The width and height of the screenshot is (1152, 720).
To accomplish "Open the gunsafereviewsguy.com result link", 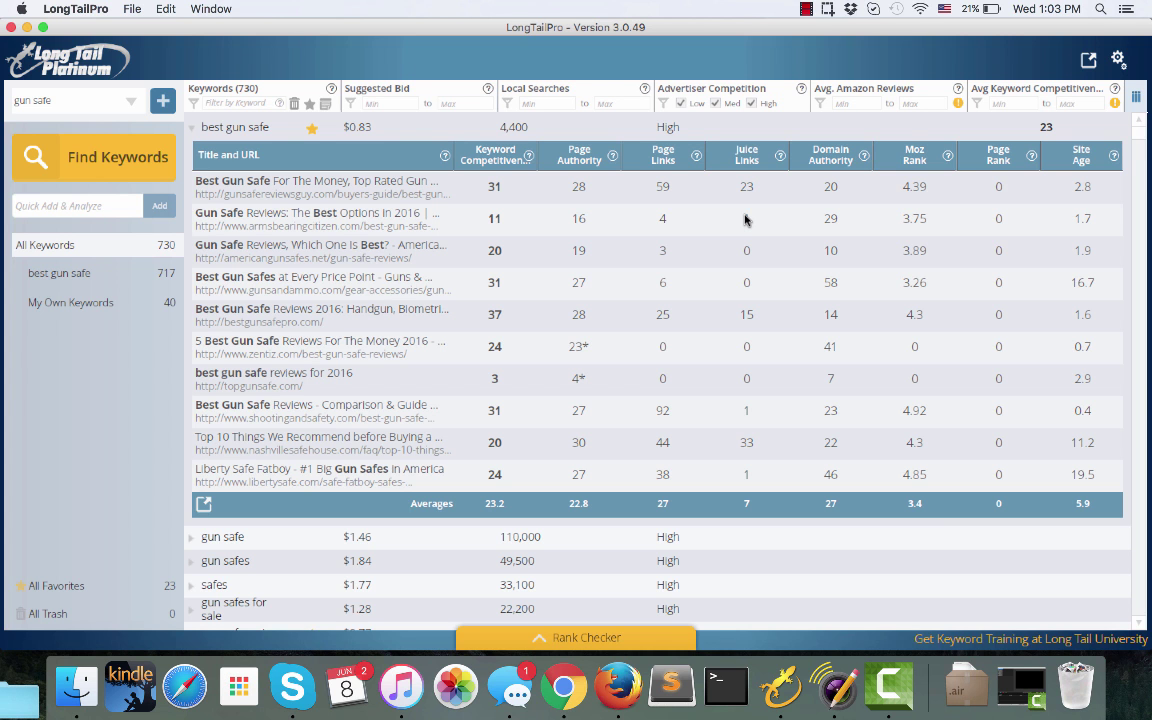I will click(323, 195).
